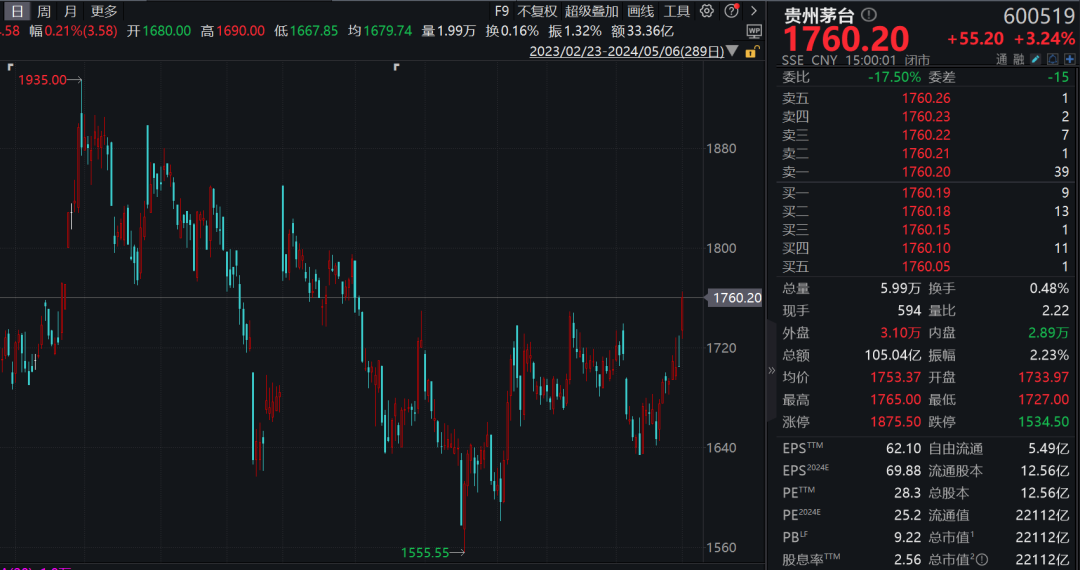The image size is (1080, 570).
Task: Open the 画线 drawing tools
Action: (x=640, y=11)
